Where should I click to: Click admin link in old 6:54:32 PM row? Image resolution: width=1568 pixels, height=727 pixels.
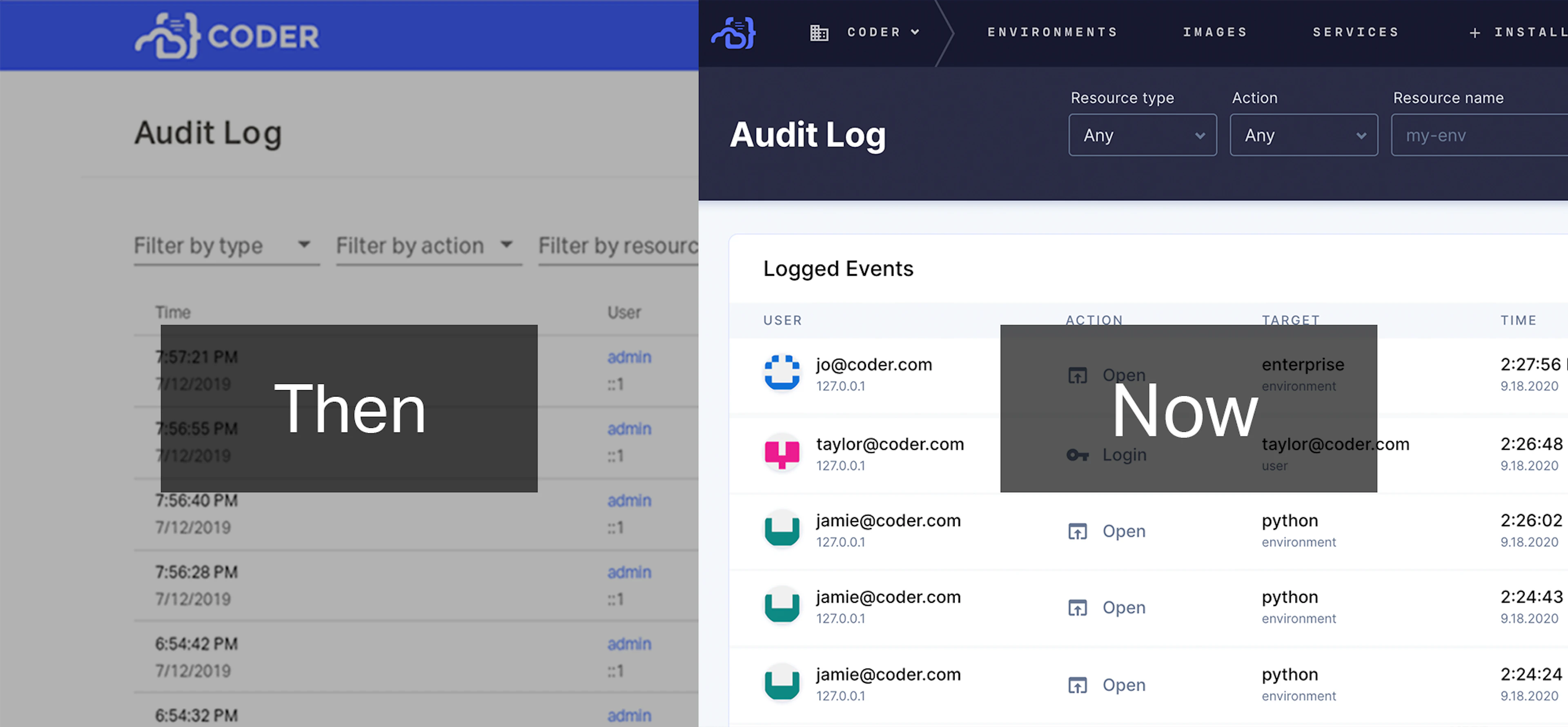click(x=629, y=716)
